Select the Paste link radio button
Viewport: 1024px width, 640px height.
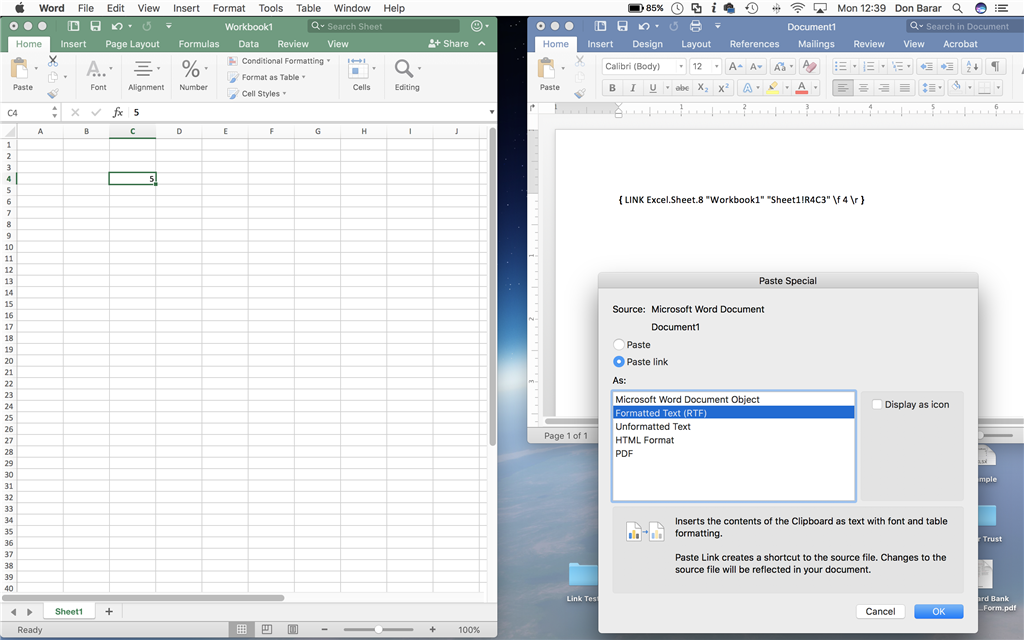(x=618, y=361)
